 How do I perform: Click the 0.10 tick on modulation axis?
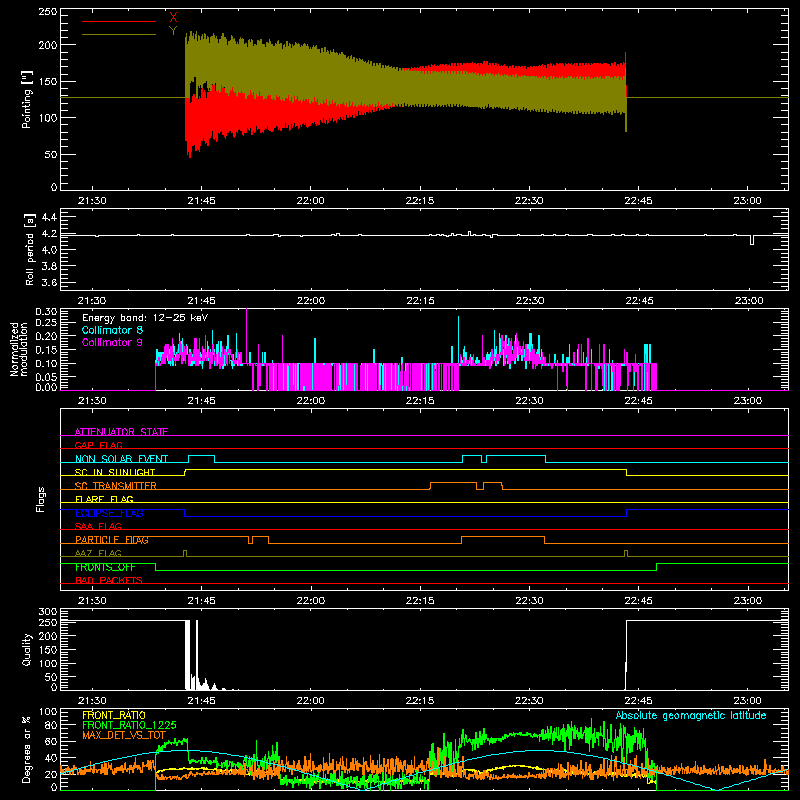point(45,364)
